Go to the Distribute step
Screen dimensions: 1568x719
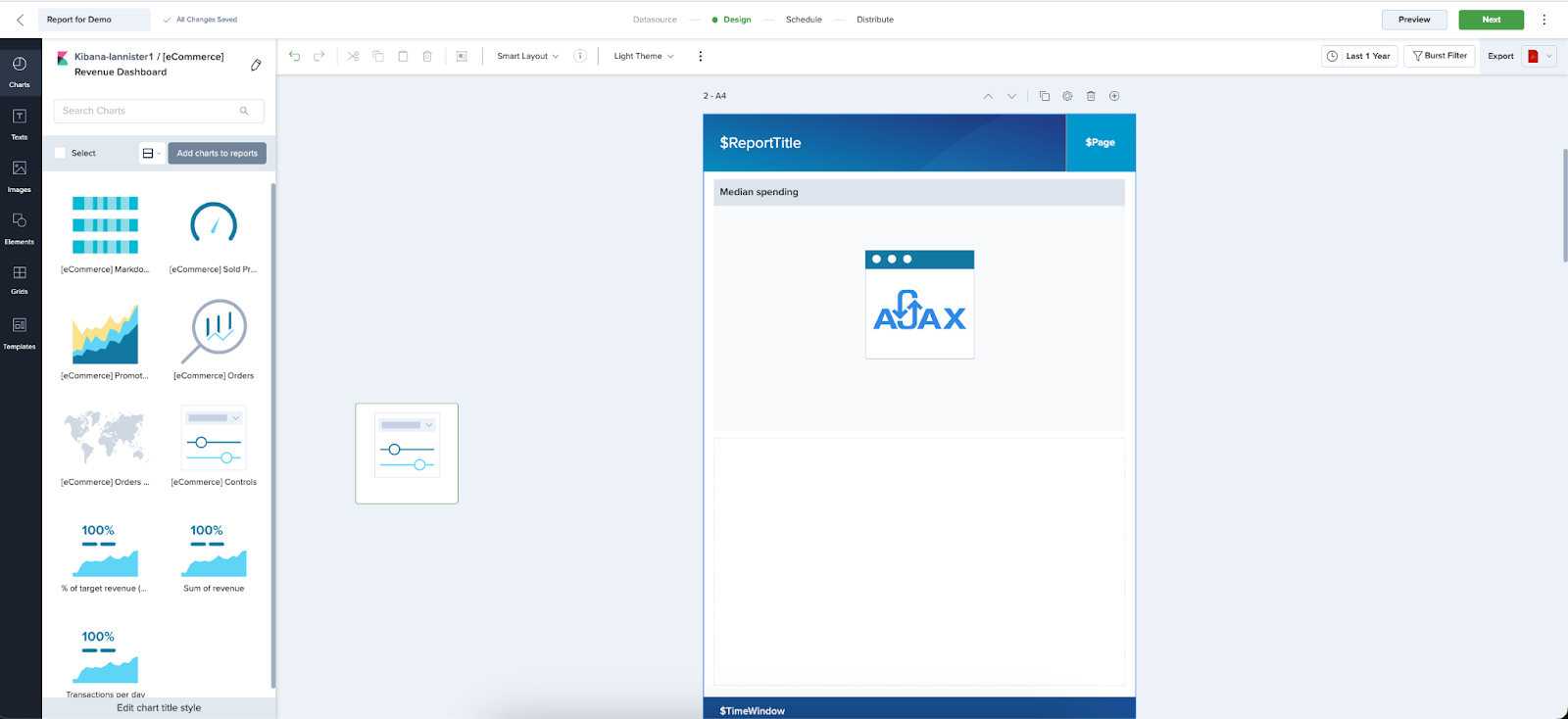pyautogui.click(x=875, y=20)
